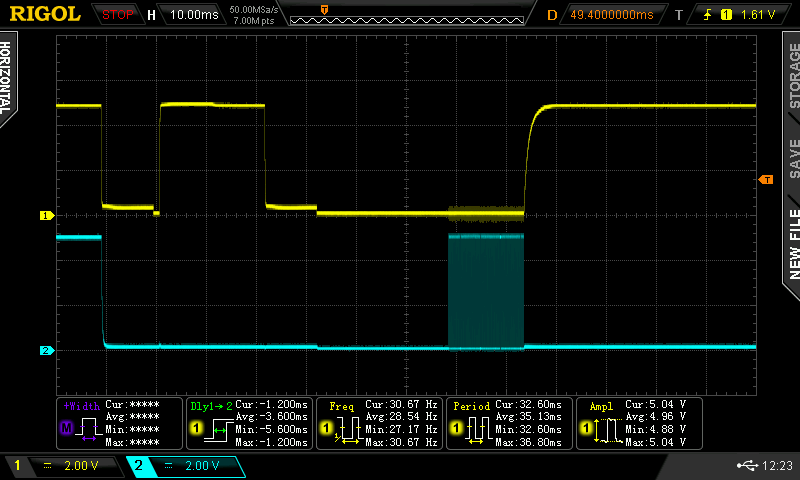Click the yellow 1 badge in Ampl panel
Image resolution: width=800 pixels, height=480 pixels.
tap(586, 428)
